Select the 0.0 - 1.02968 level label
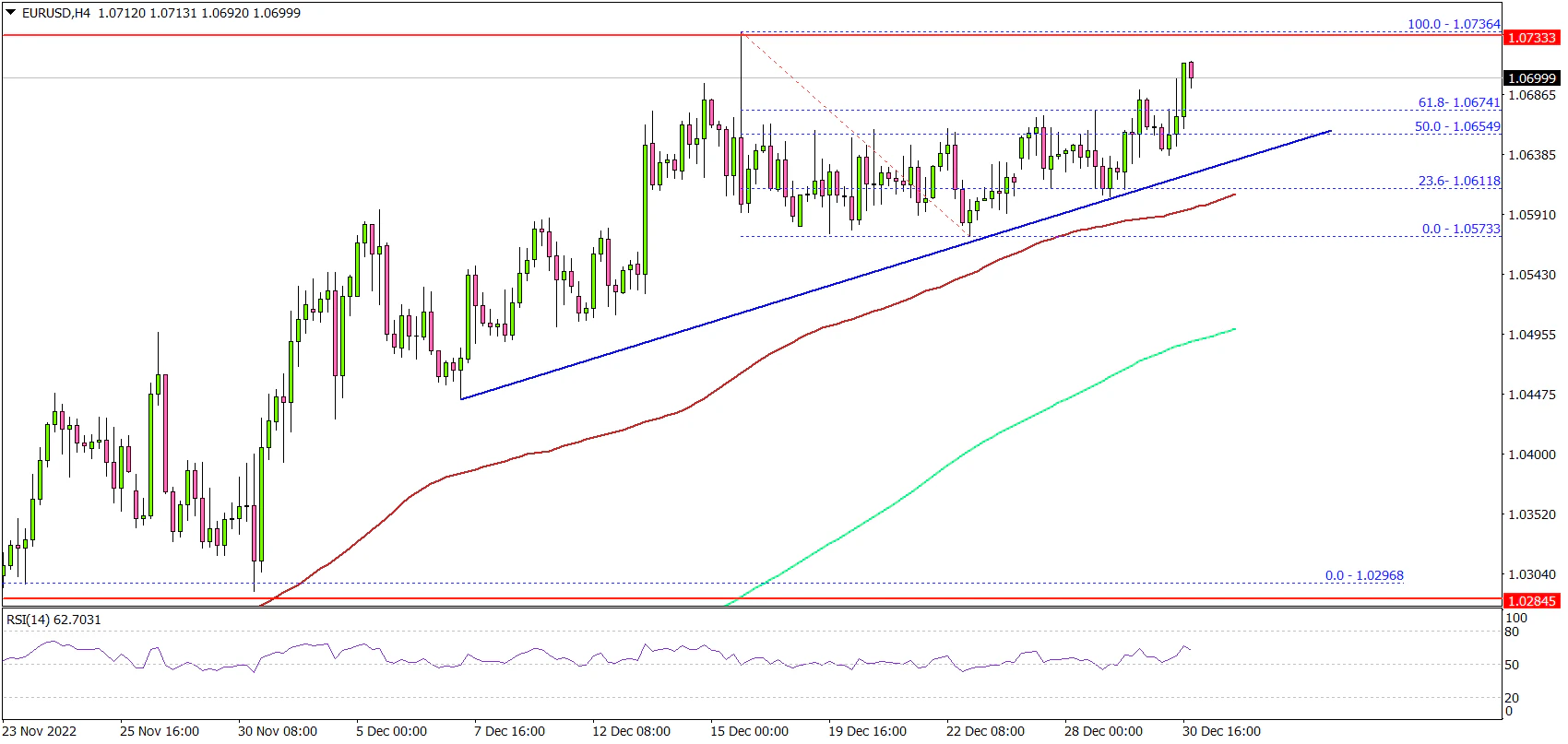 [x=1363, y=575]
